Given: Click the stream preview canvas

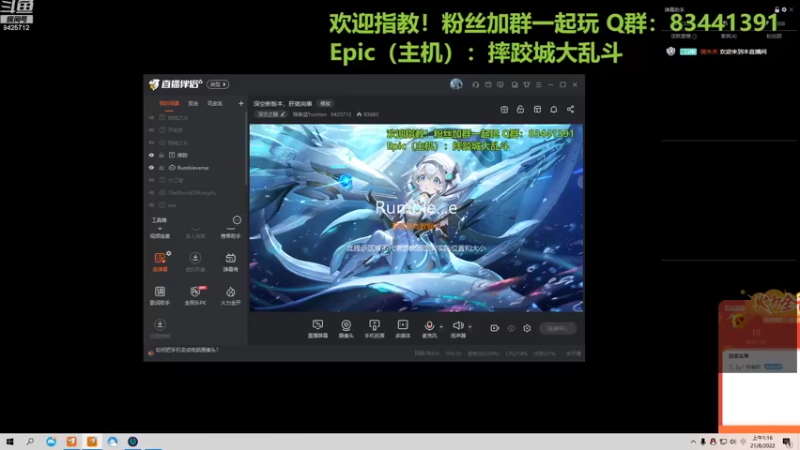Looking at the screenshot, I should point(416,218).
